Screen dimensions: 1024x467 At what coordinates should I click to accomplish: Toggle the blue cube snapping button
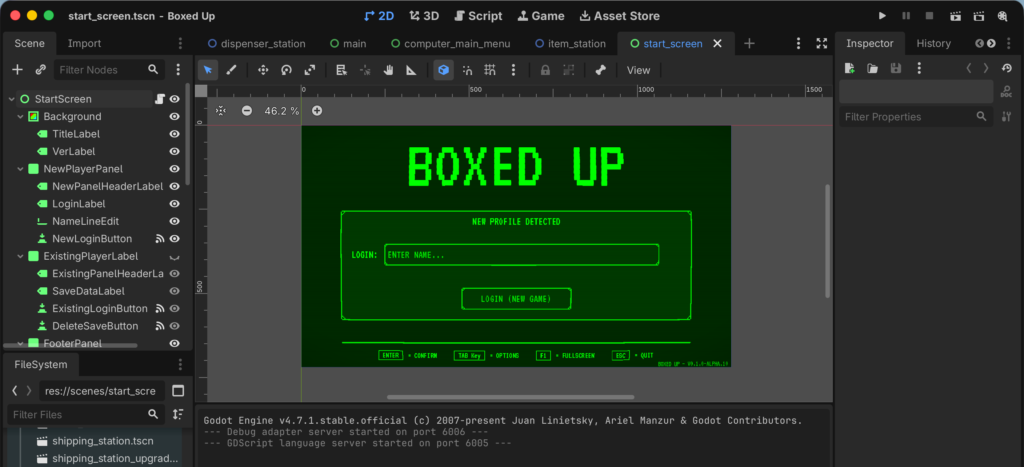tap(444, 70)
